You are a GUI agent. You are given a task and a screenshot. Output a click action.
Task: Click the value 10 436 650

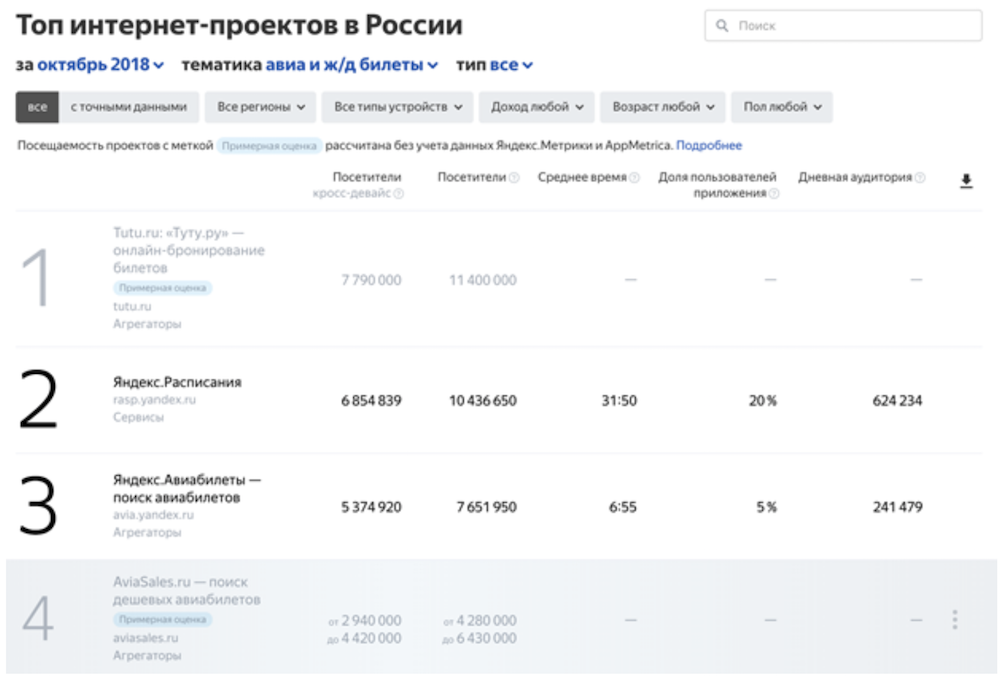(483, 401)
